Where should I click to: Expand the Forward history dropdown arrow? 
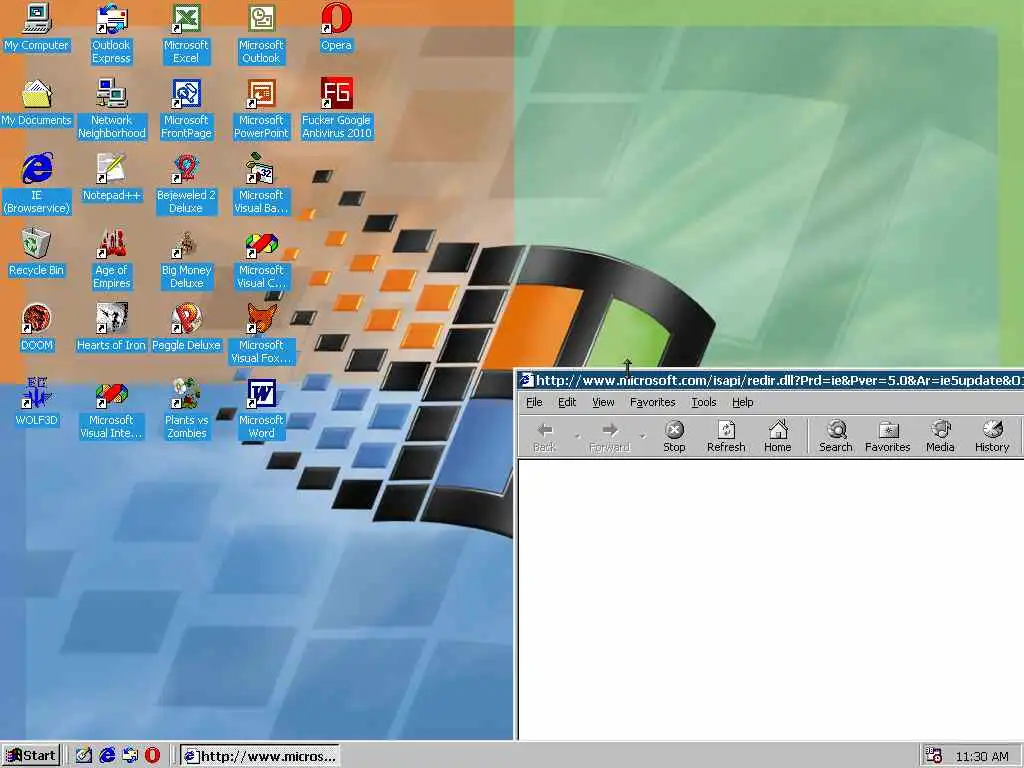(643, 436)
